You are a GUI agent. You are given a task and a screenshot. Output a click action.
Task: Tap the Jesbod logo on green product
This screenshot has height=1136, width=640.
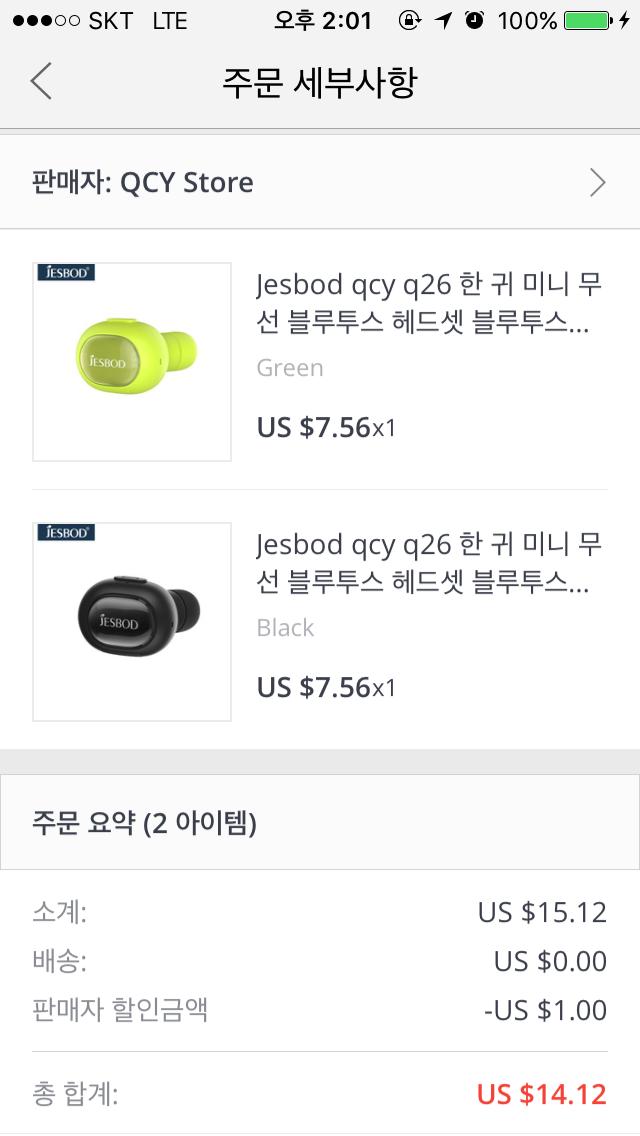click(66, 272)
